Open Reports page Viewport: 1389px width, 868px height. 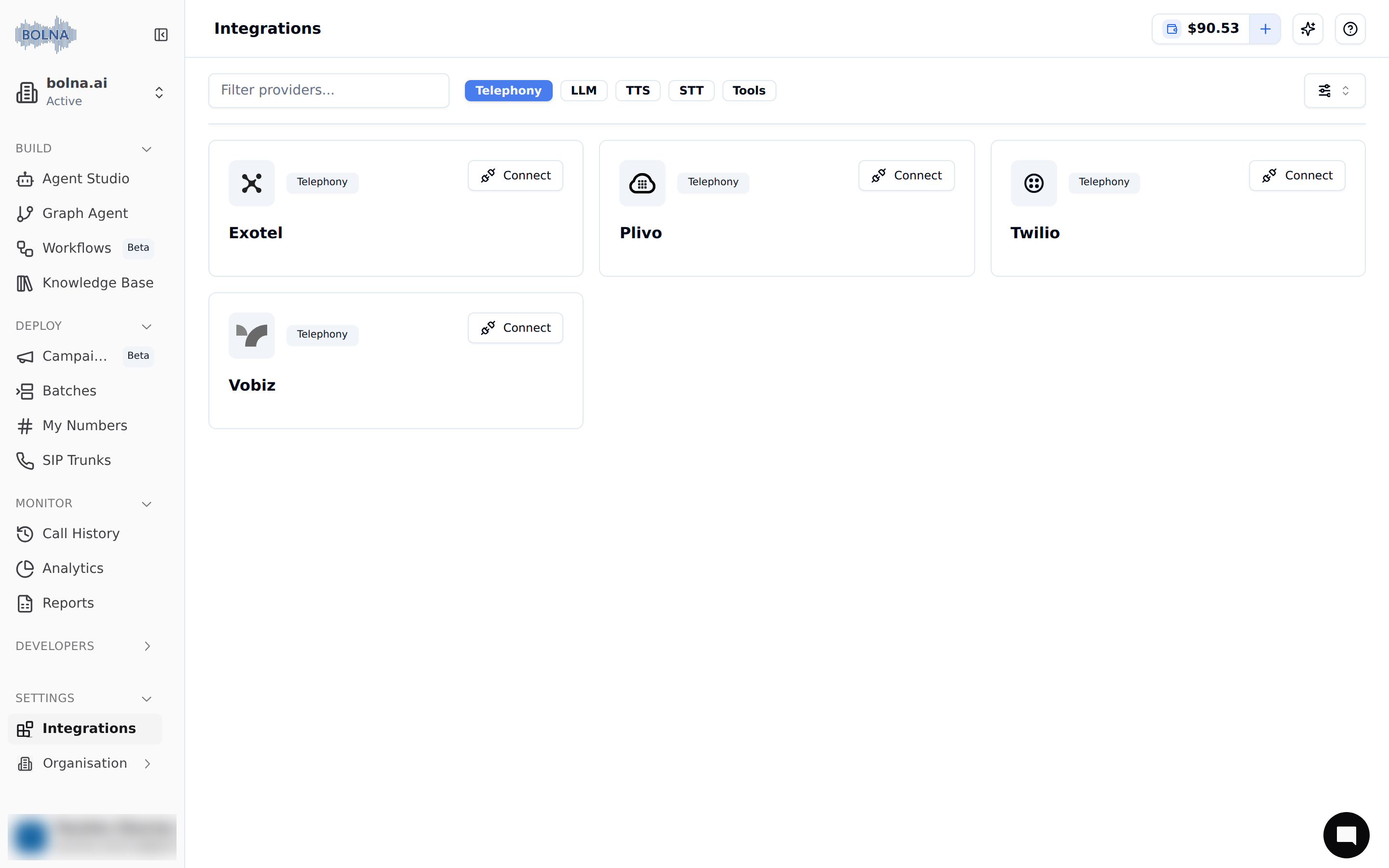85,603
